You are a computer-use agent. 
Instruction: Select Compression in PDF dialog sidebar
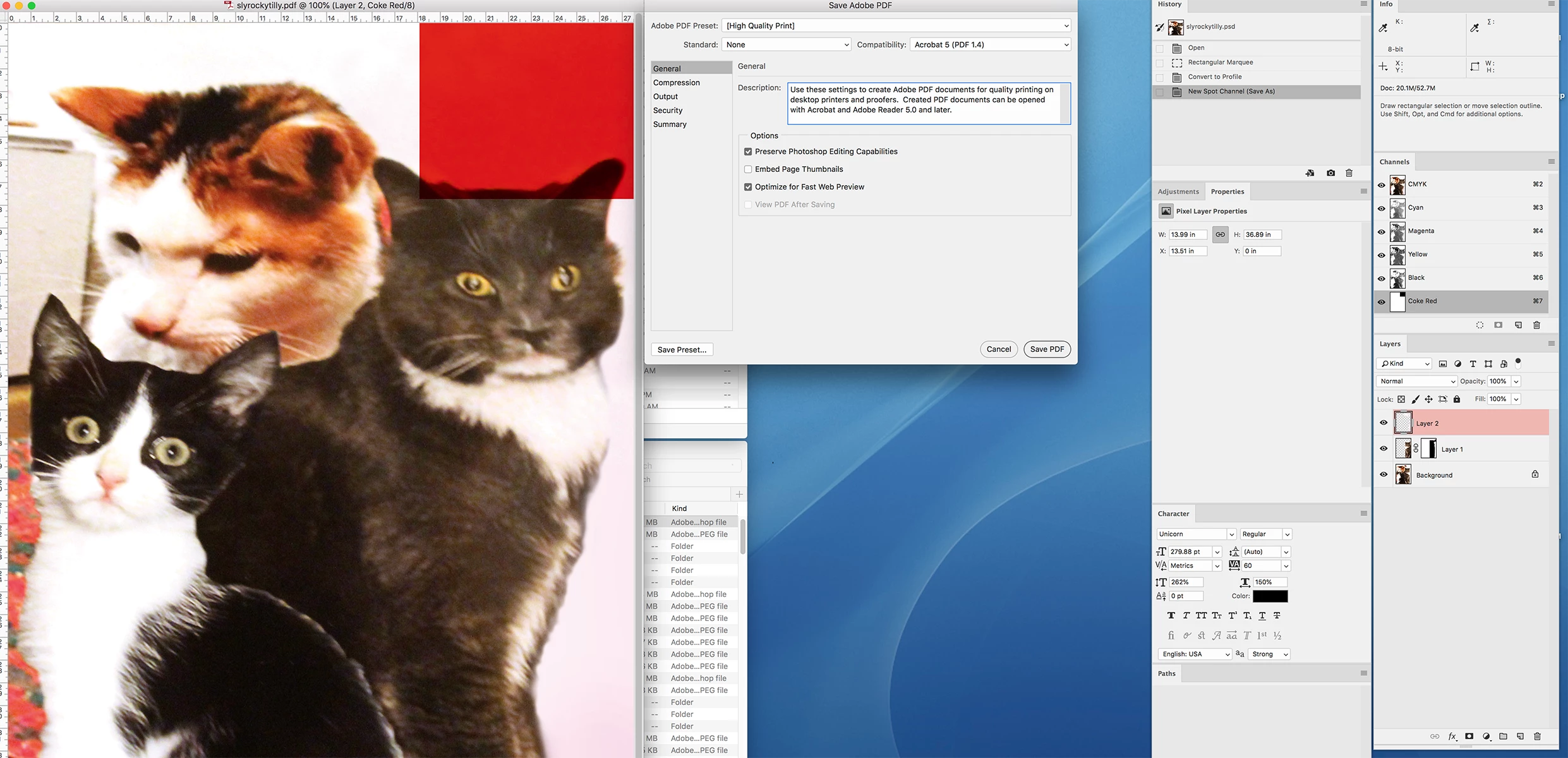tap(676, 83)
